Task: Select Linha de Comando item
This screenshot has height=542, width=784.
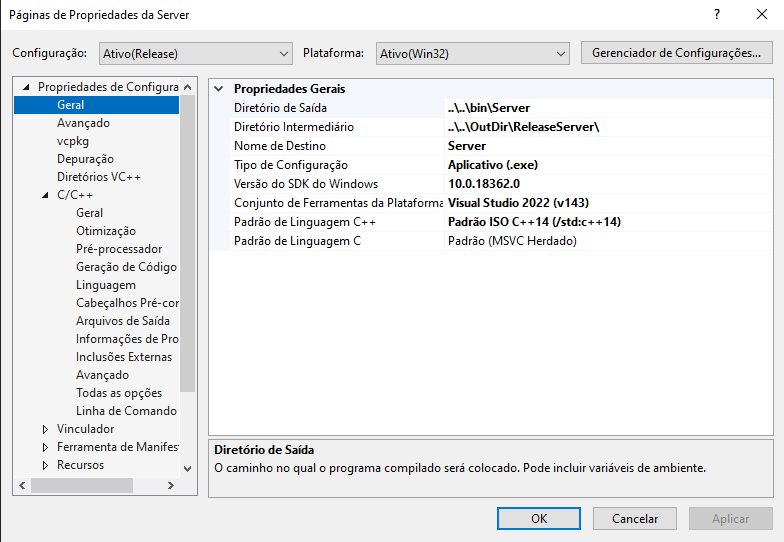Action: (x=126, y=411)
